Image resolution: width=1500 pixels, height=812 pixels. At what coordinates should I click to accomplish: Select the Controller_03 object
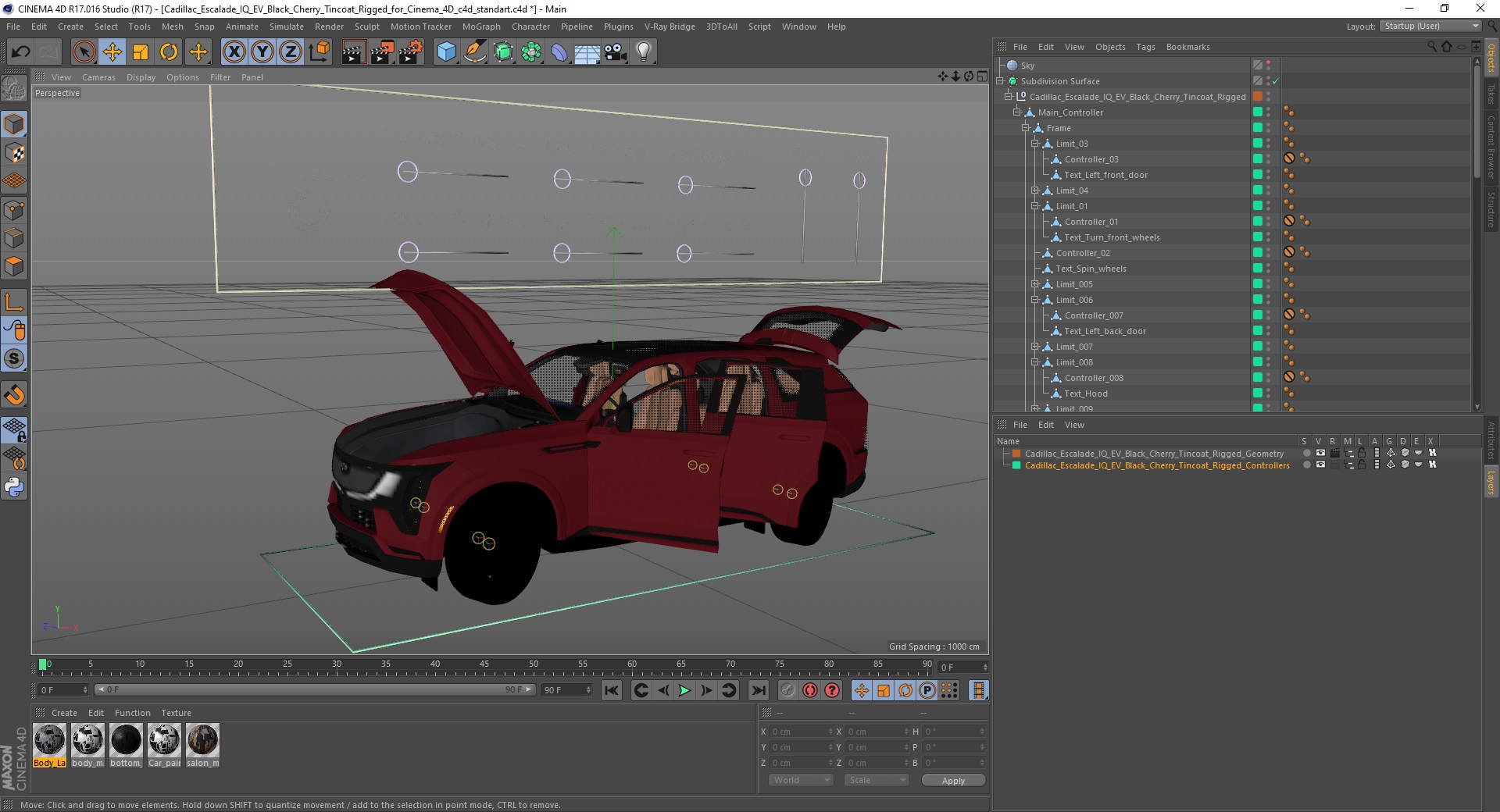tap(1091, 159)
